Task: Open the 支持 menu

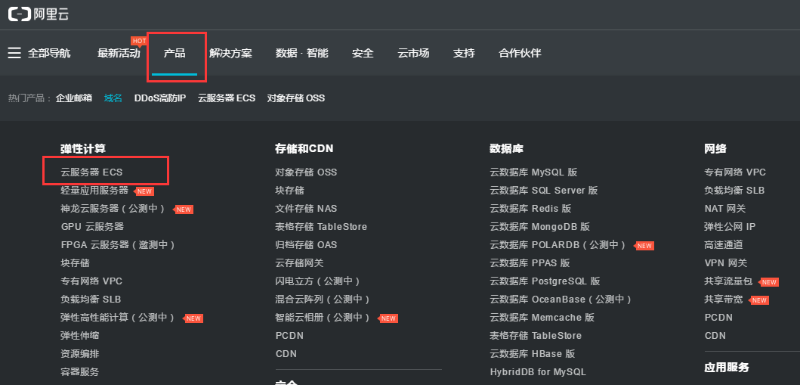Action: pos(464,53)
